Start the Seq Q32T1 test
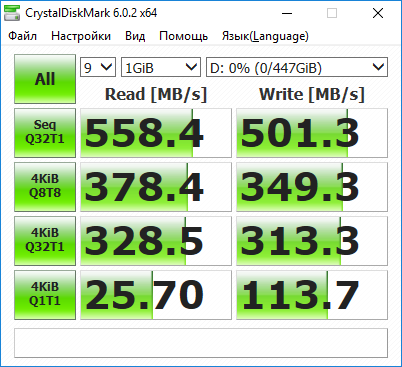The image size is (402, 367). [45, 133]
